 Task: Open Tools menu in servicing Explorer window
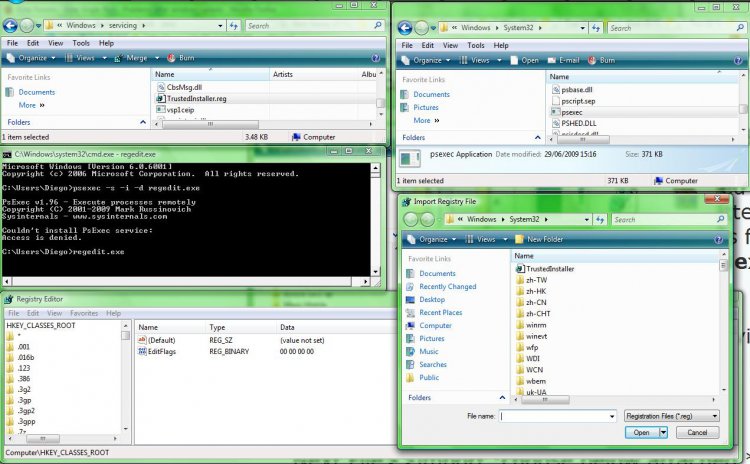click(x=81, y=43)
